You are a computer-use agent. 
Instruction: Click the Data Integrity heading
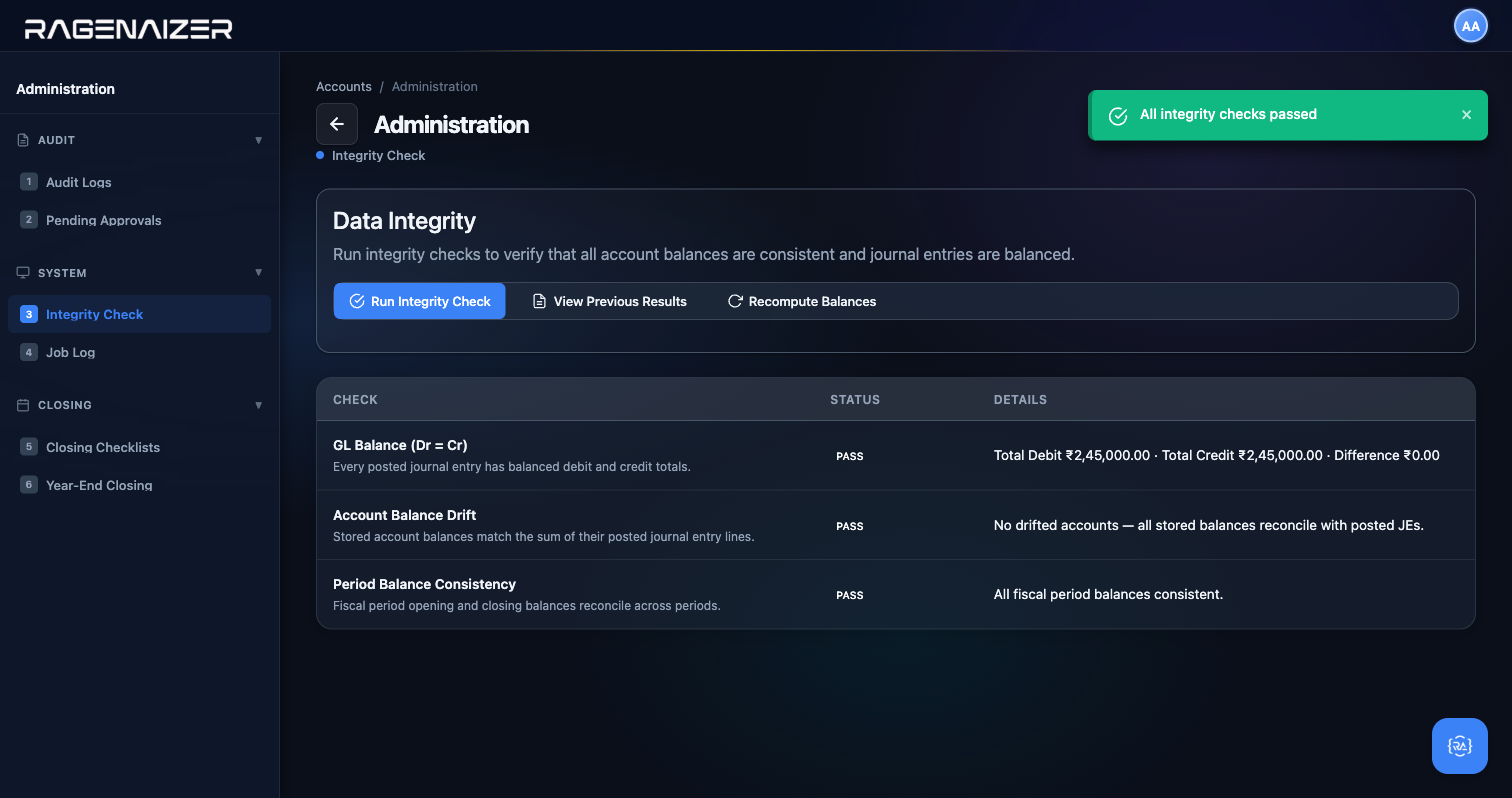point(404,221)
